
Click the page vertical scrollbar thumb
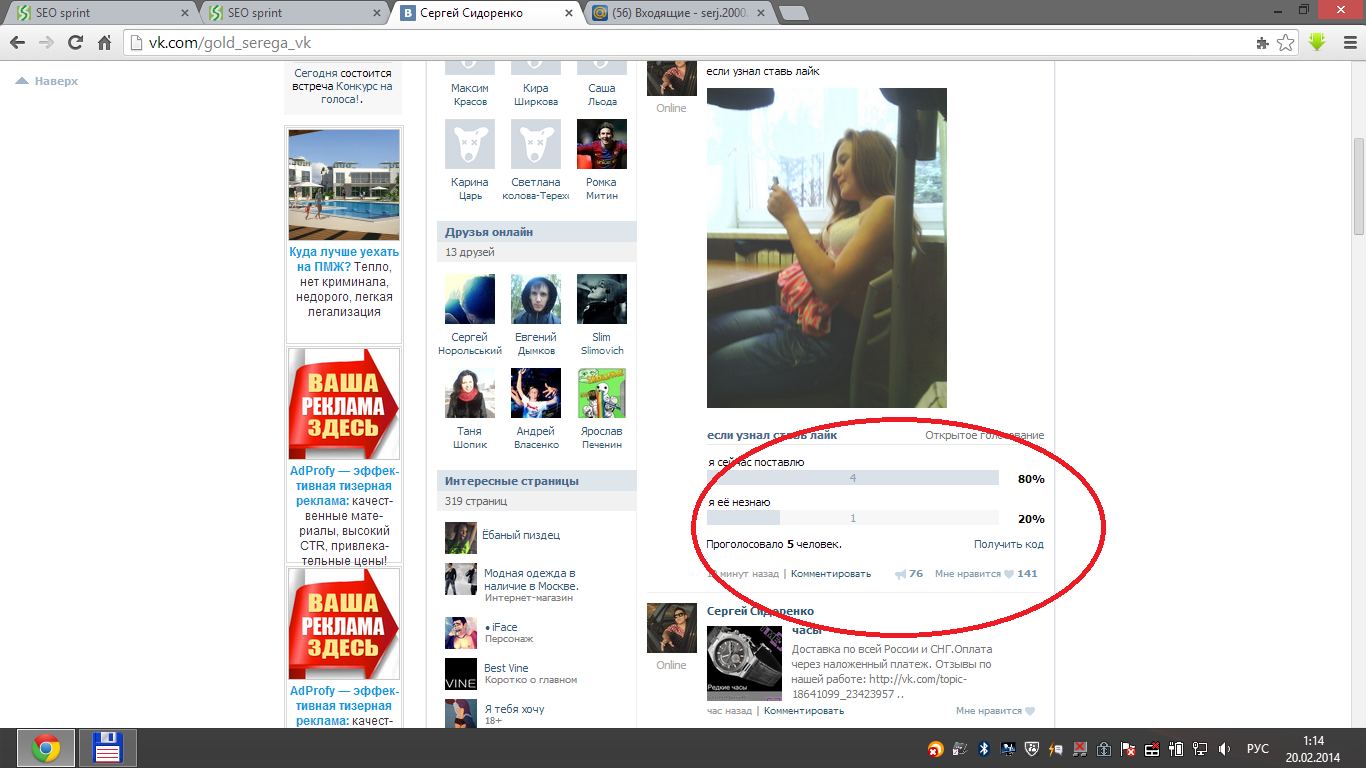pyautogui.click(x=1357, y=187)
